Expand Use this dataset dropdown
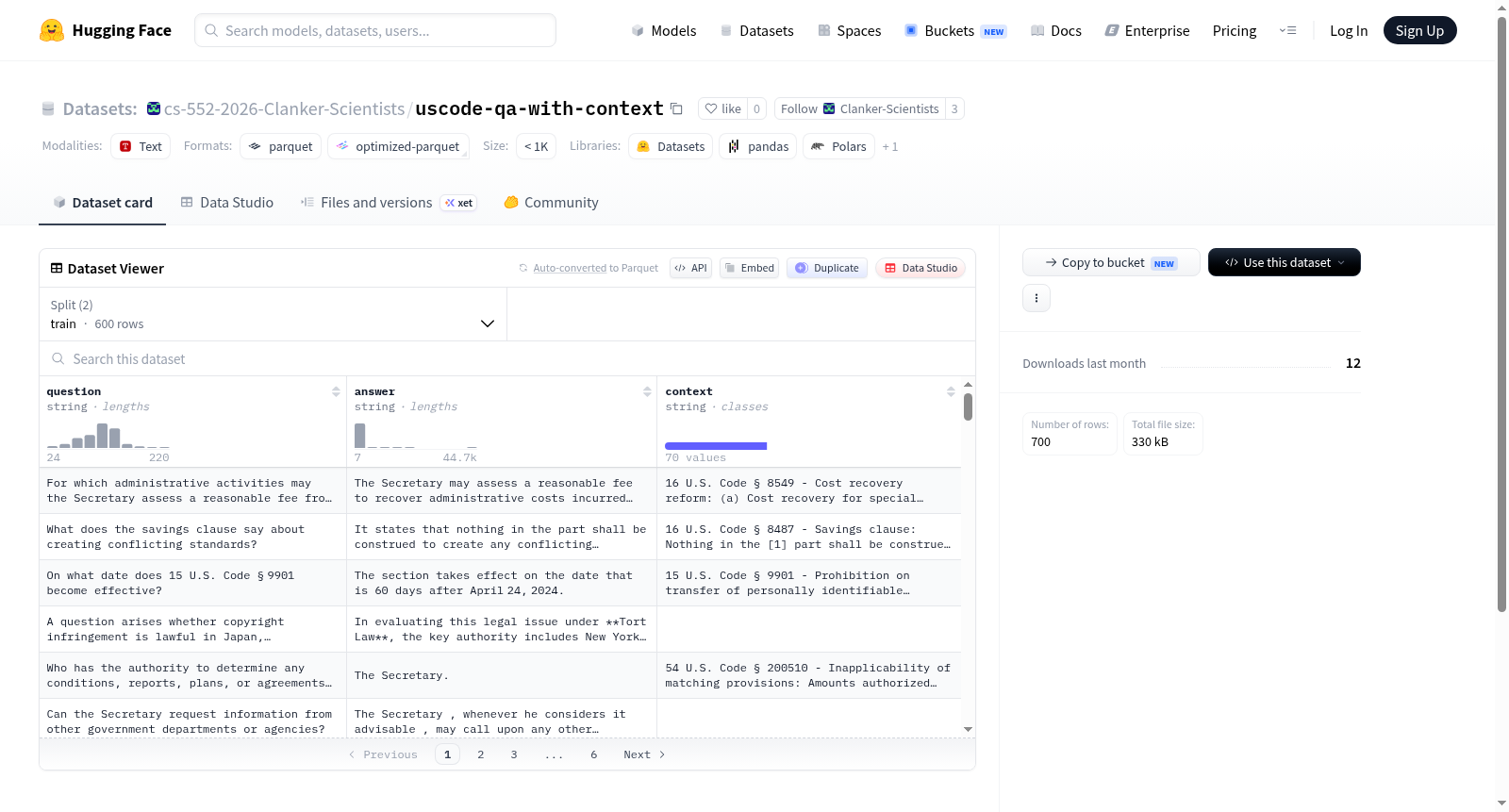Screen dimensions: 1509x812 [x=1285, y=262]
